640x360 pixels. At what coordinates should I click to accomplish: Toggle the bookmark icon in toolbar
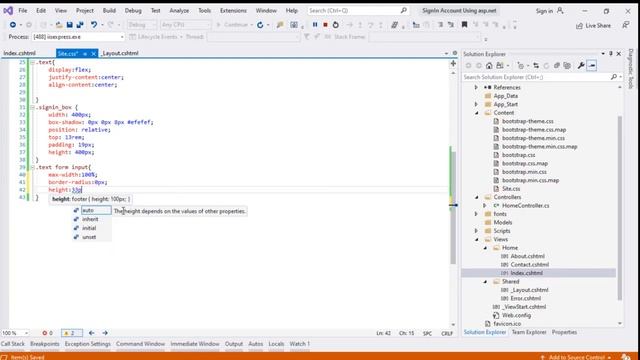464,25
